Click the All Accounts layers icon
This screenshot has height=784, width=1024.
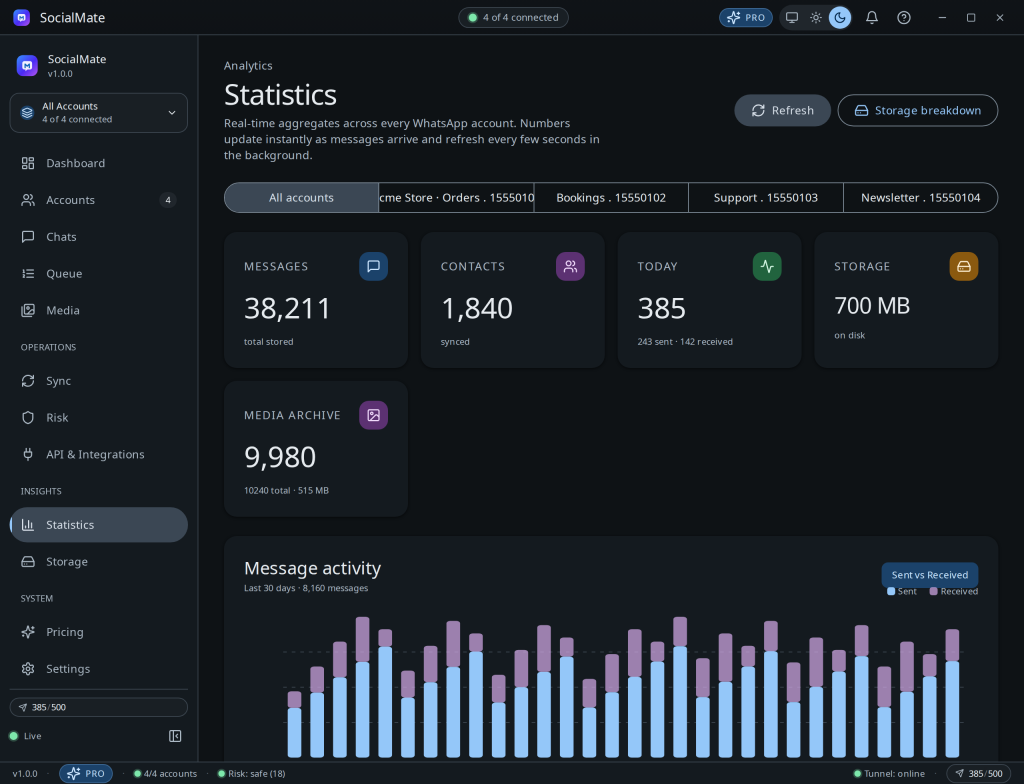(27, 112)
